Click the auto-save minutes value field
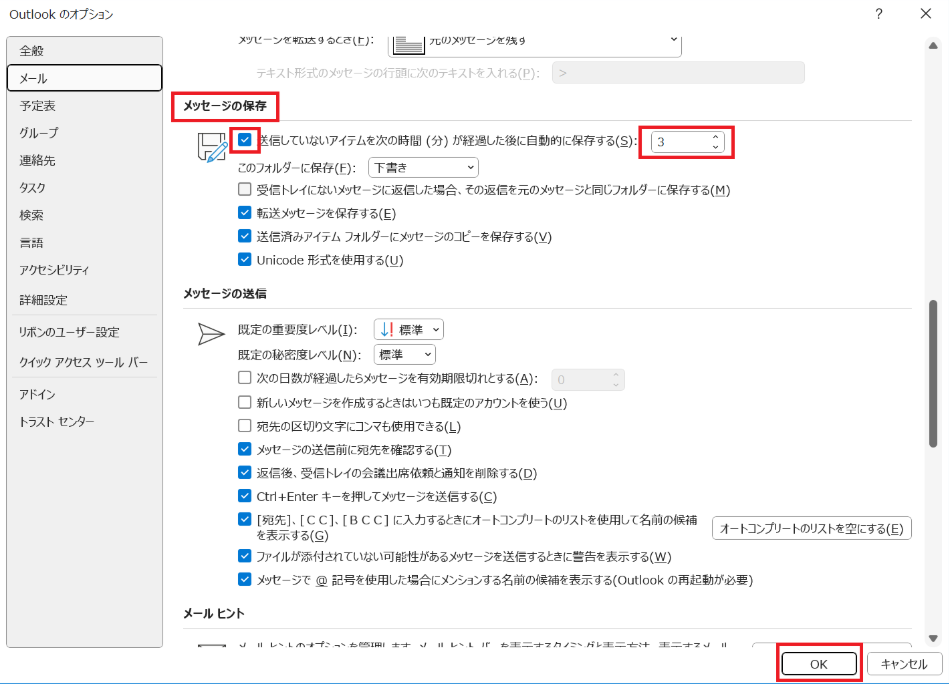949x684 pixels. pyautogui.click(x=680, y=142)
